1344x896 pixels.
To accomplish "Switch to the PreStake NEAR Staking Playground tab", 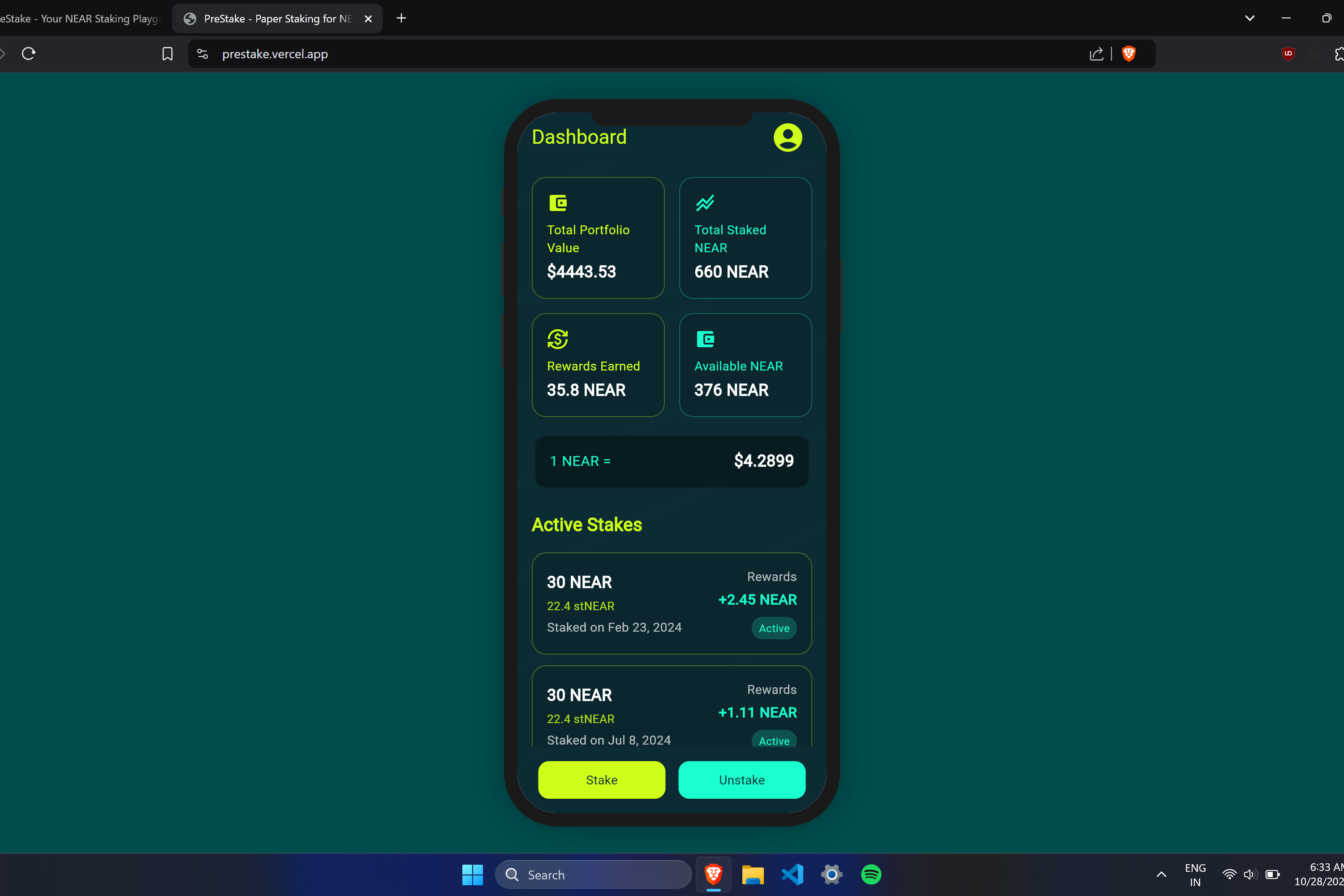I will click(x=80, y=18).
